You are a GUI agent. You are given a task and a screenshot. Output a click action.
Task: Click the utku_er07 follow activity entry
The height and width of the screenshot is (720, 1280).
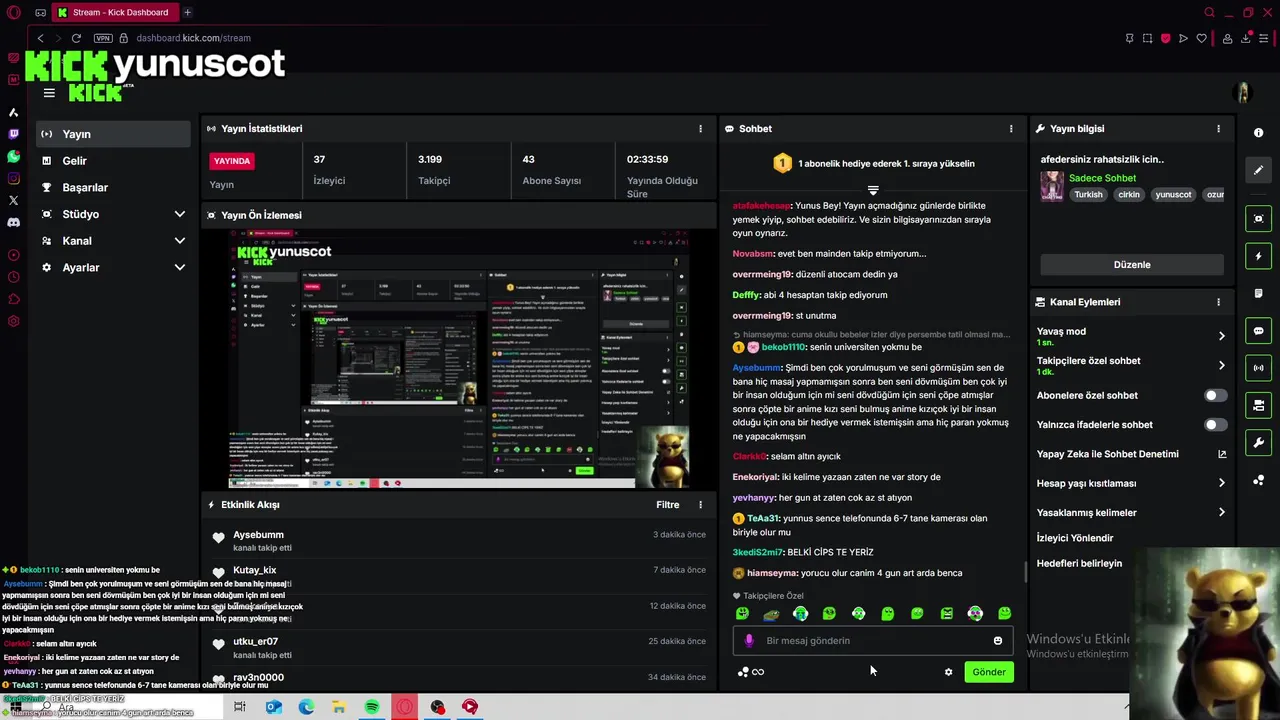457,648
